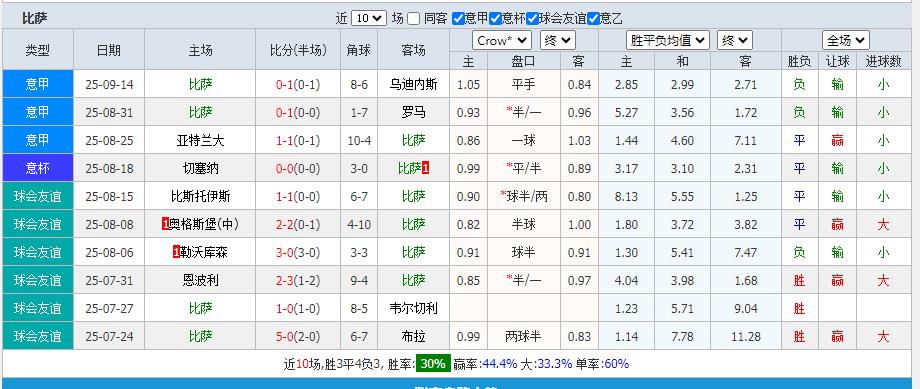Open the 终 dropdown beside 胜平负均值

735,40
